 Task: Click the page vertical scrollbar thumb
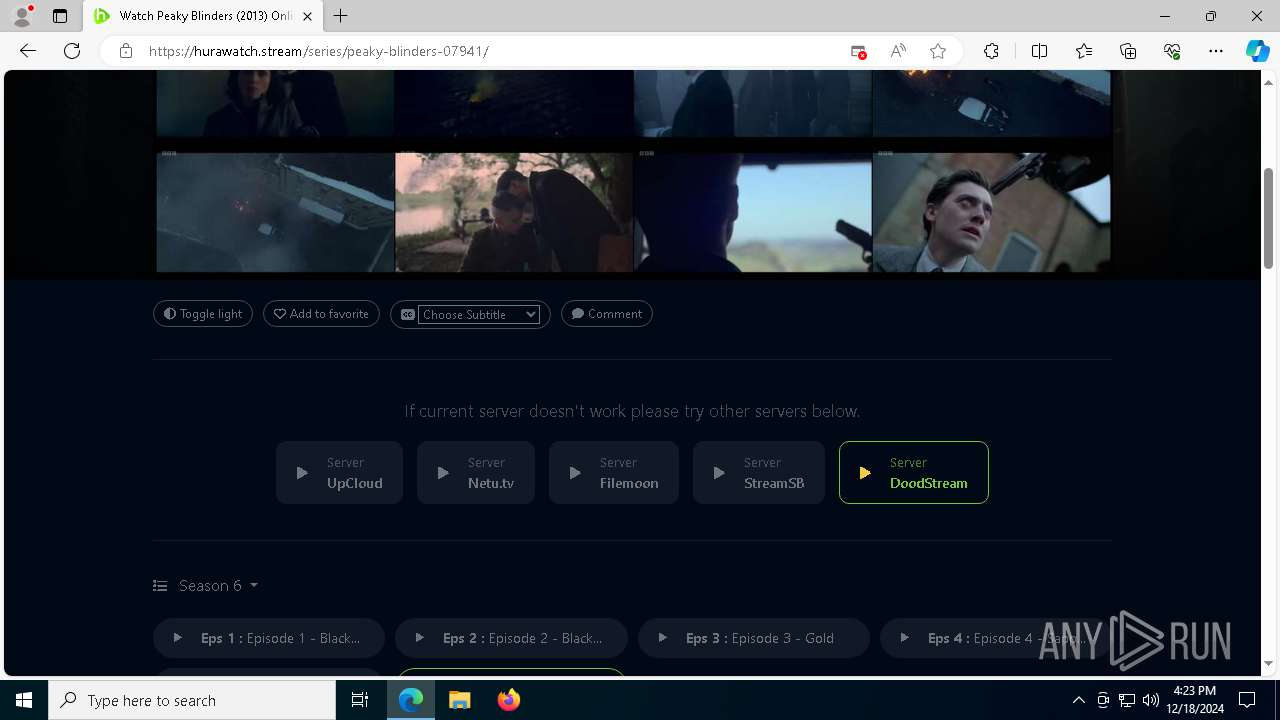point(1268,218)
